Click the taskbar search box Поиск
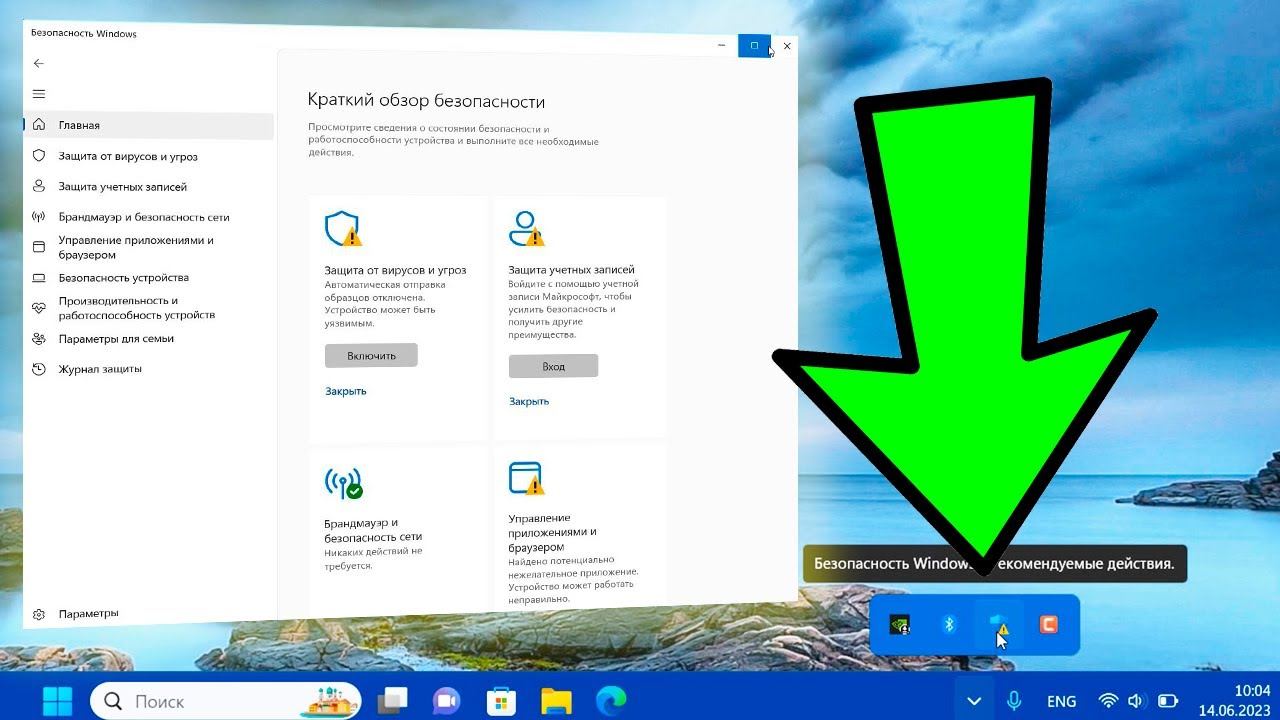1280x720 pixels. click(x=225, y=701)
